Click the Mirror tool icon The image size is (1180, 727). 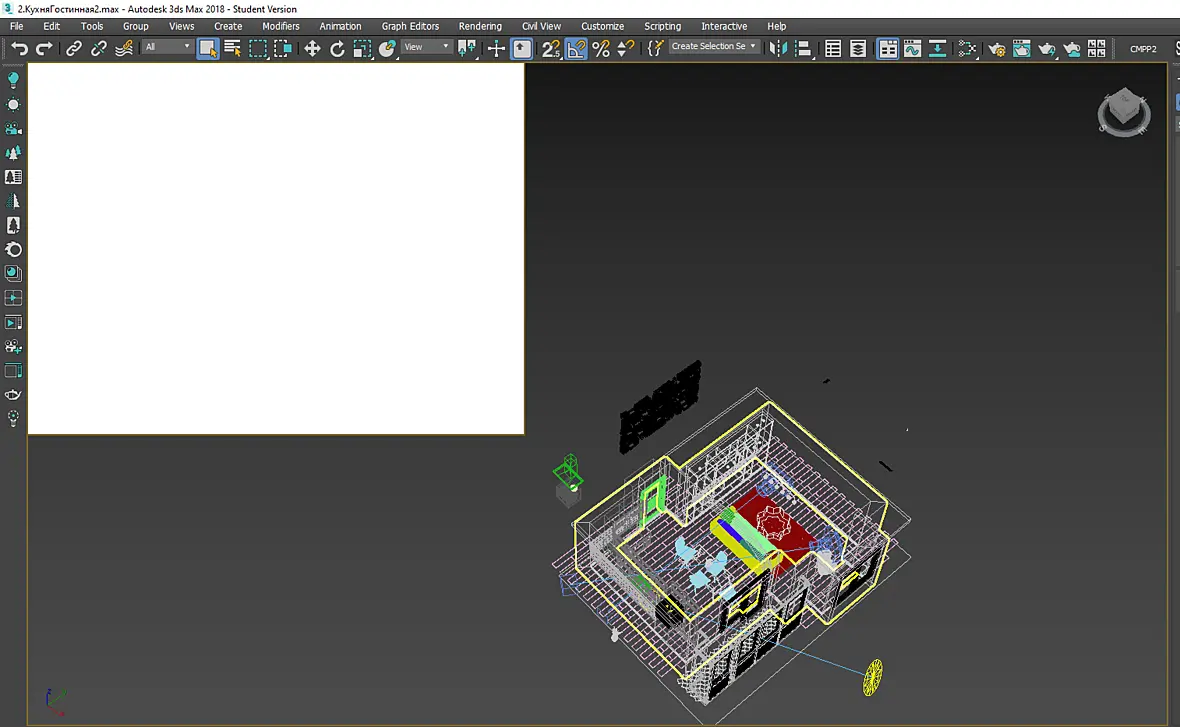click(x=778, y=49)
